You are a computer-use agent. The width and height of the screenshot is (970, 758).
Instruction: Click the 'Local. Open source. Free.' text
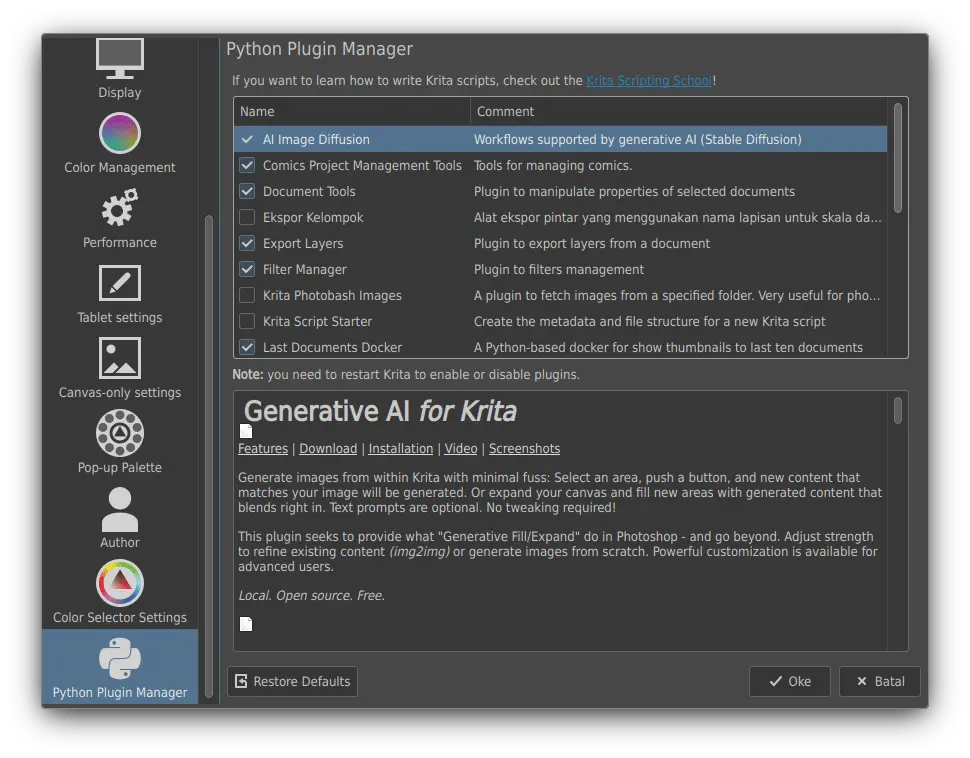click(311, 595)
